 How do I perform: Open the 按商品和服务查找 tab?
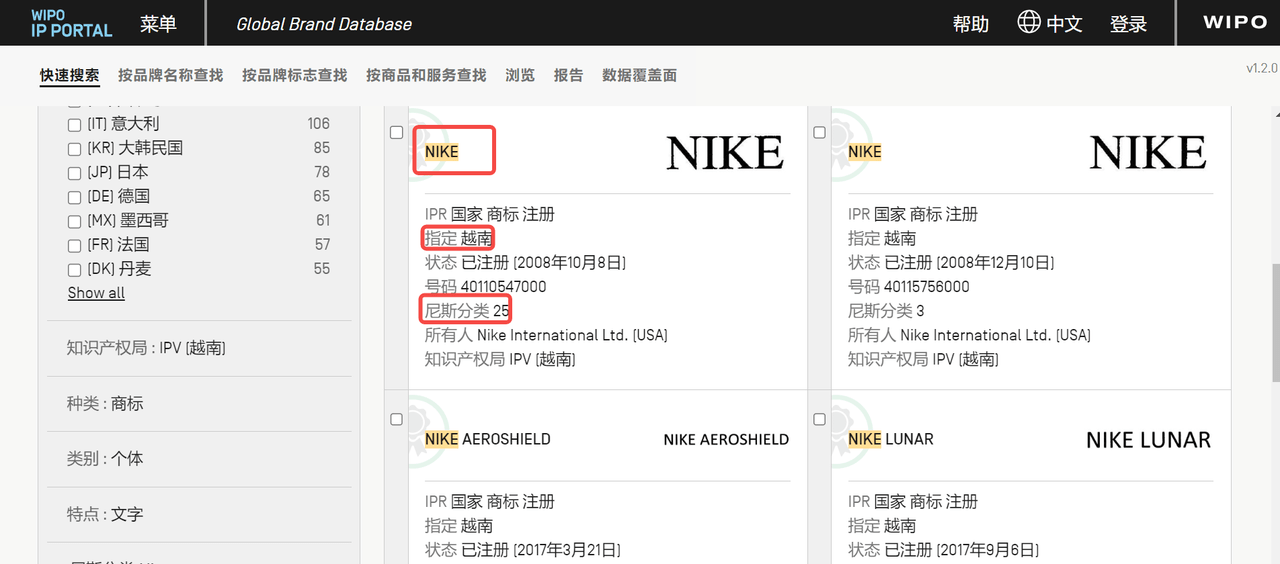tap(426, 75)
